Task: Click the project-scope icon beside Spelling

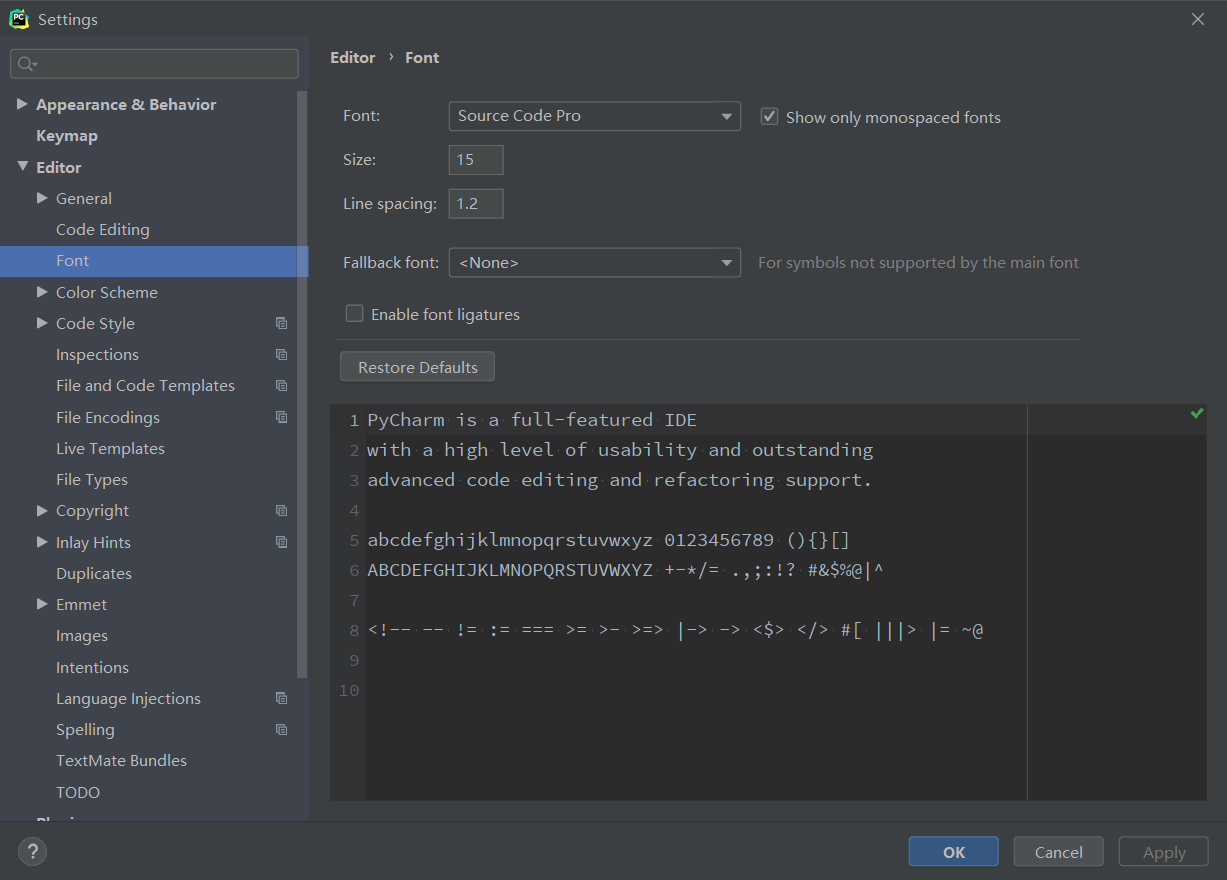Action: tap(282, 729)
